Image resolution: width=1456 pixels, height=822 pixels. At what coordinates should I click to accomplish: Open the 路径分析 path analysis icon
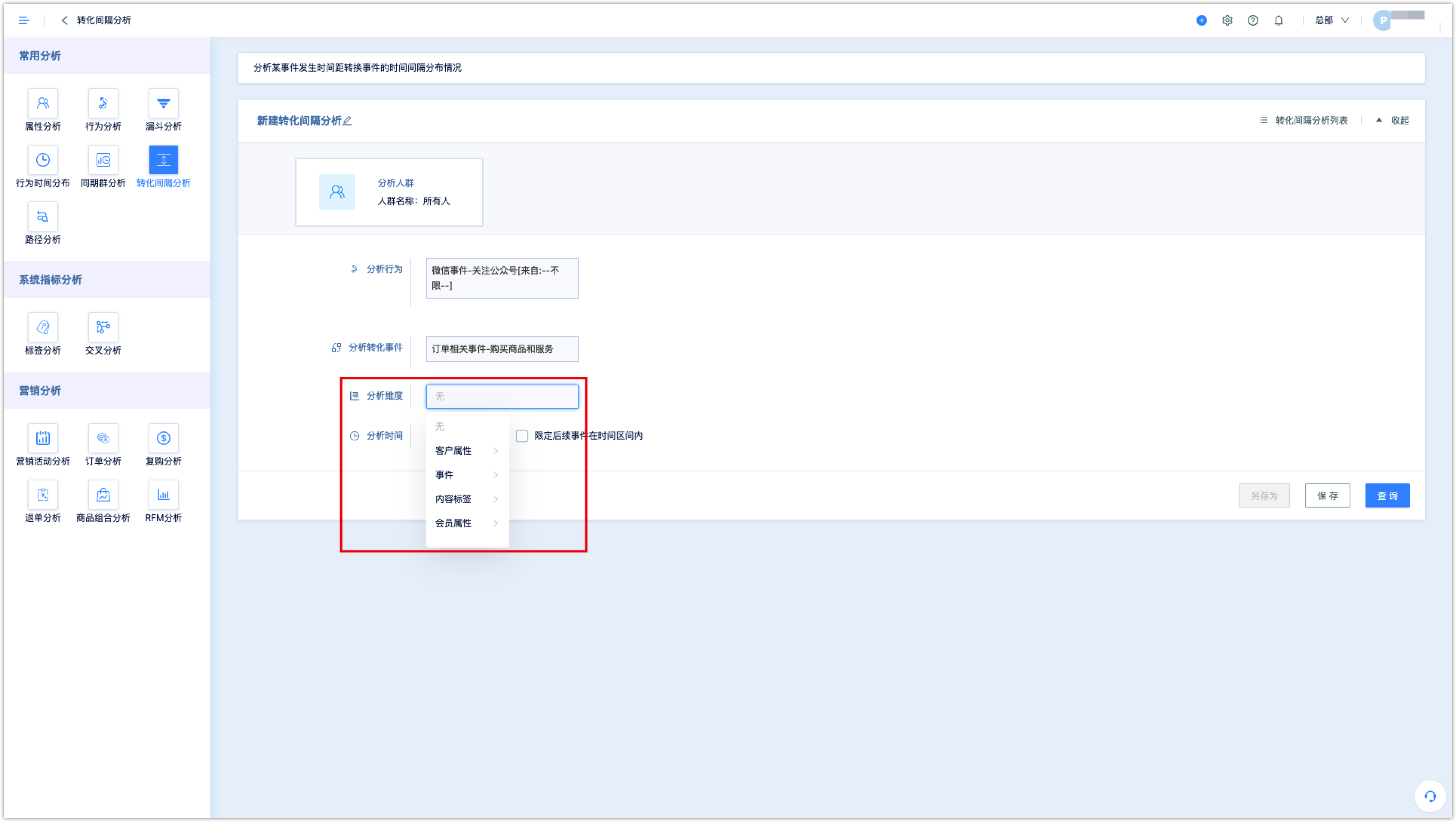[x=43, y=216]
